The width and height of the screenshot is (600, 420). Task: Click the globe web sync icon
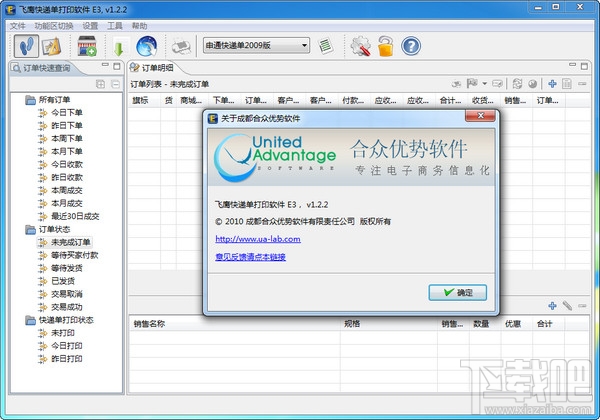[x=147, y=46]
